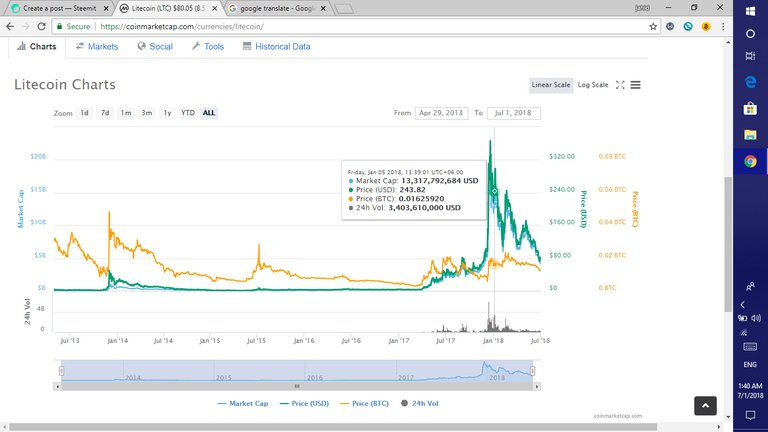Toggle Price (BTC) series in legend
The height and width of the screenshot is (432, 768).
(x=368, y=402)
